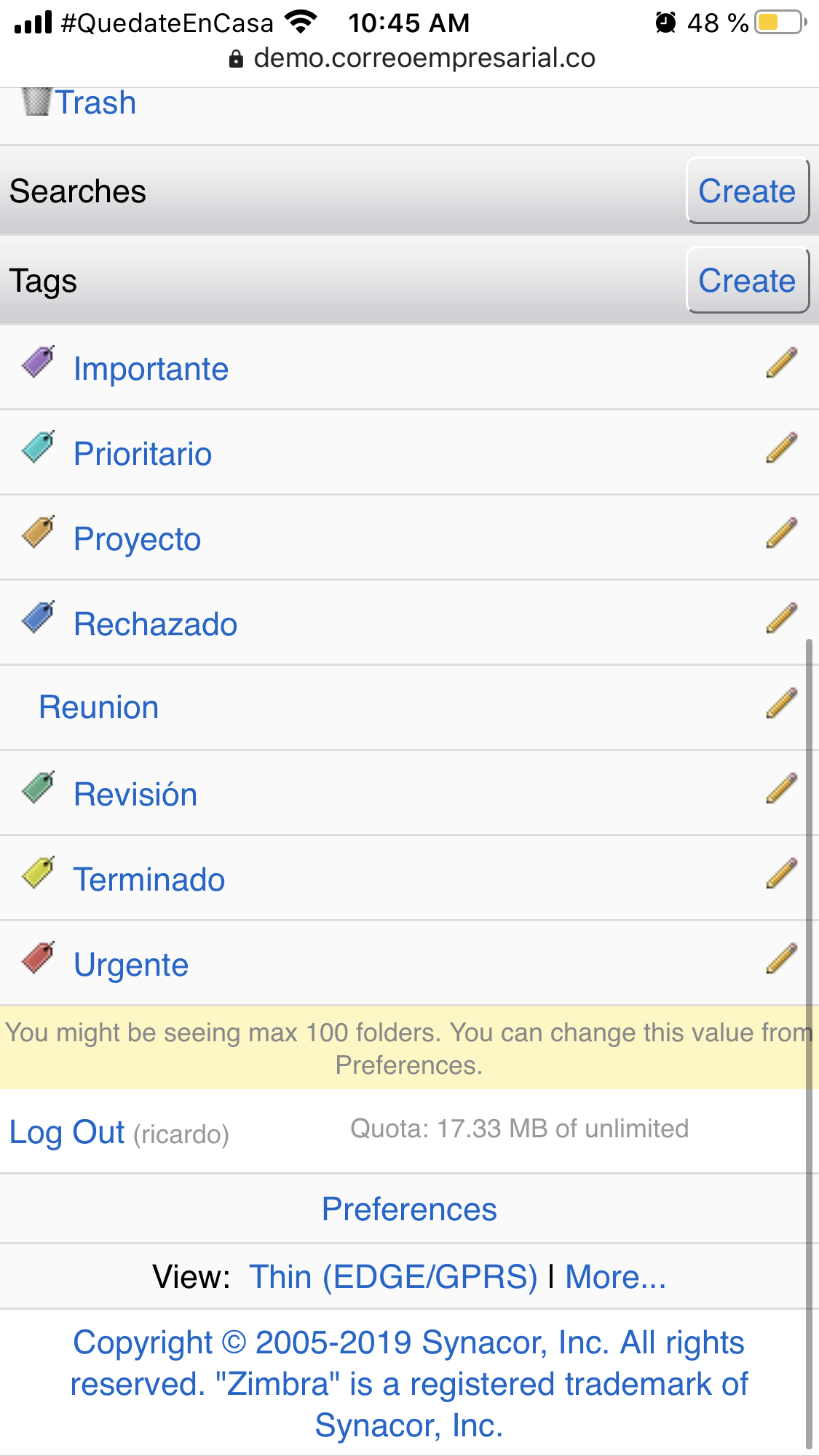
Task: Tap the pencil icon for Terminado
Action: pos(781,874)
